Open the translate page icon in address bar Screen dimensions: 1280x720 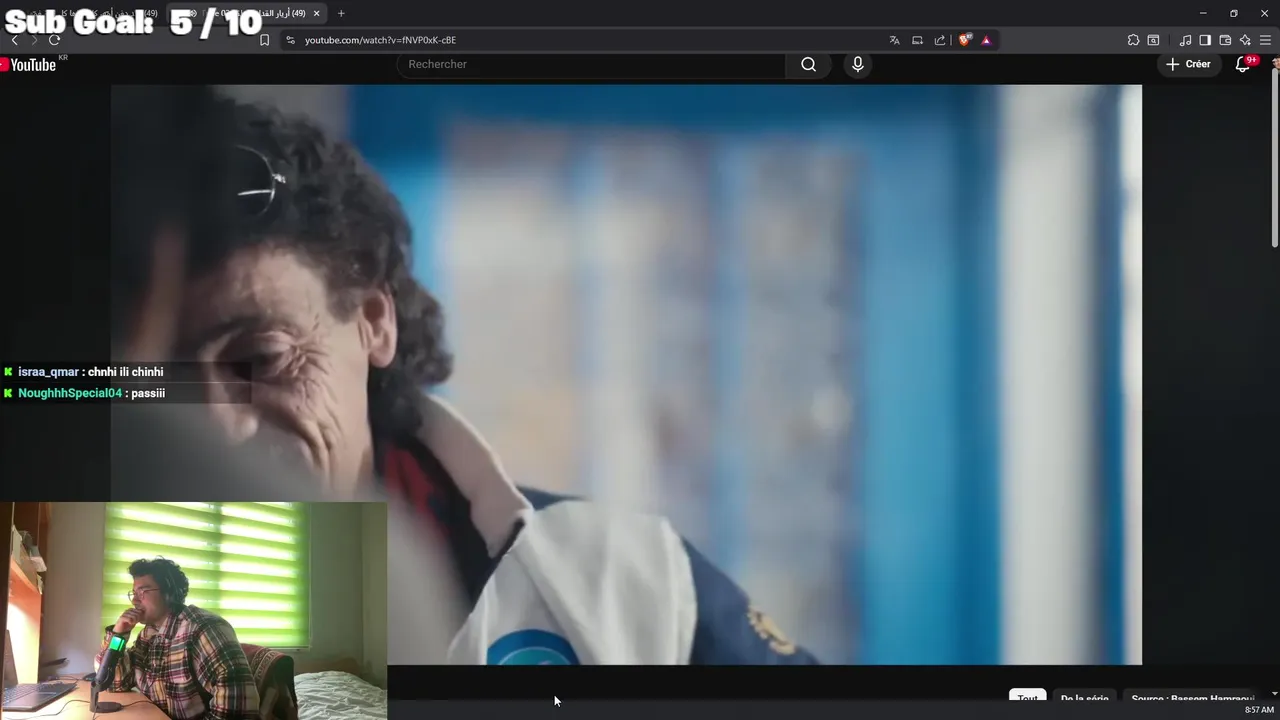pos(894,40)
